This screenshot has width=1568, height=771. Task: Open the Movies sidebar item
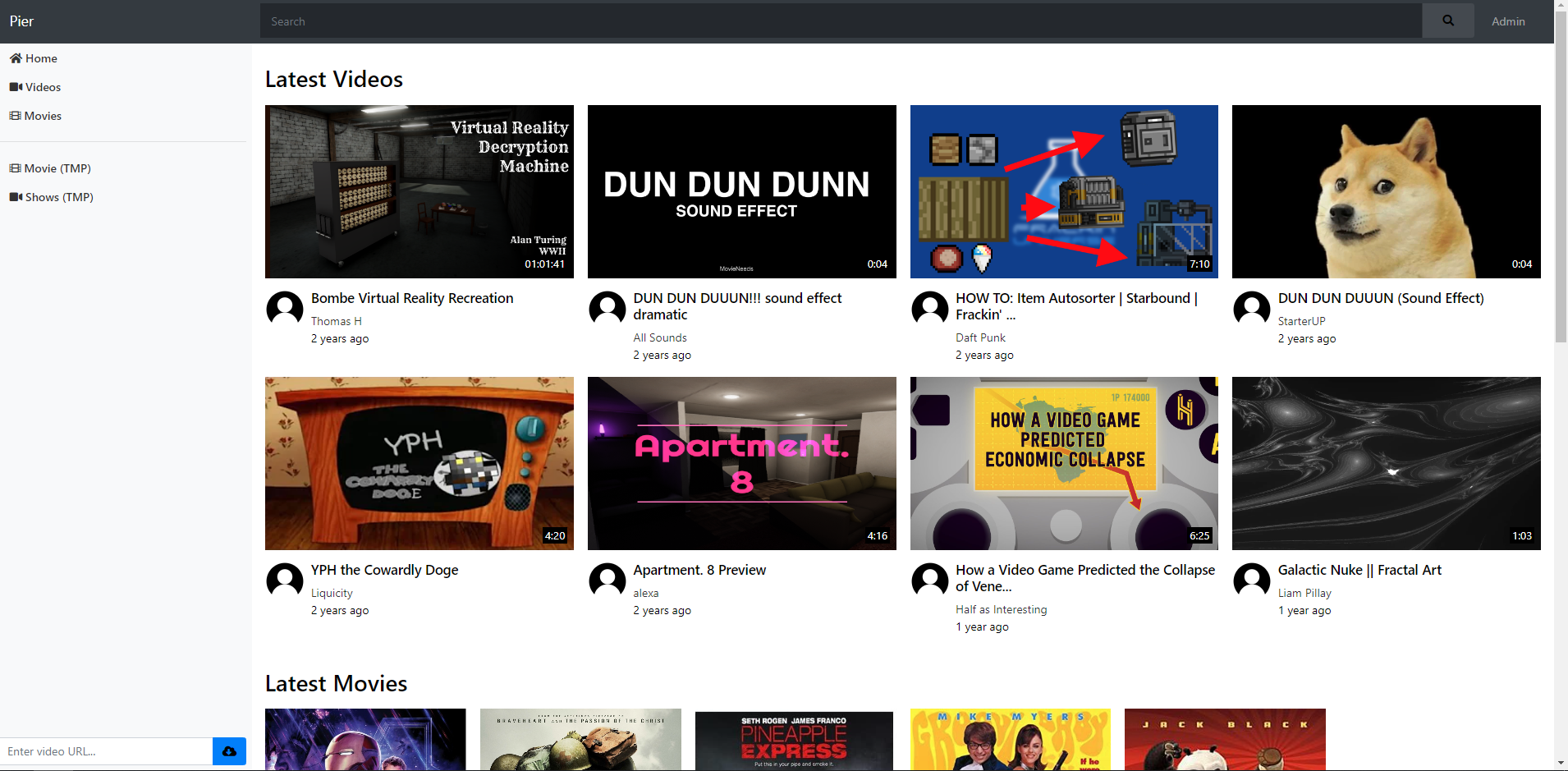35,116
